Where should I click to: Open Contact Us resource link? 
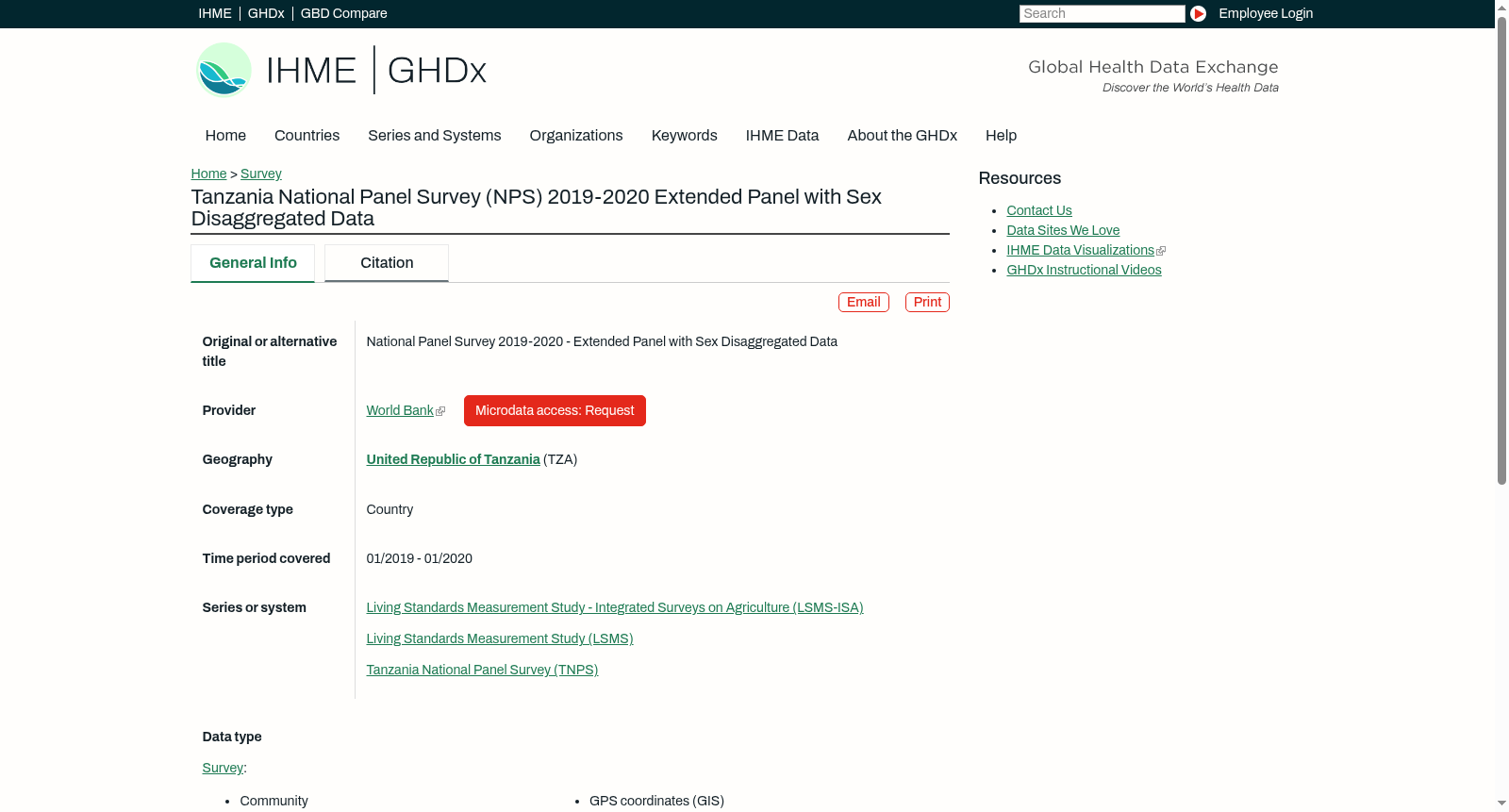[x=1039, y=210]
